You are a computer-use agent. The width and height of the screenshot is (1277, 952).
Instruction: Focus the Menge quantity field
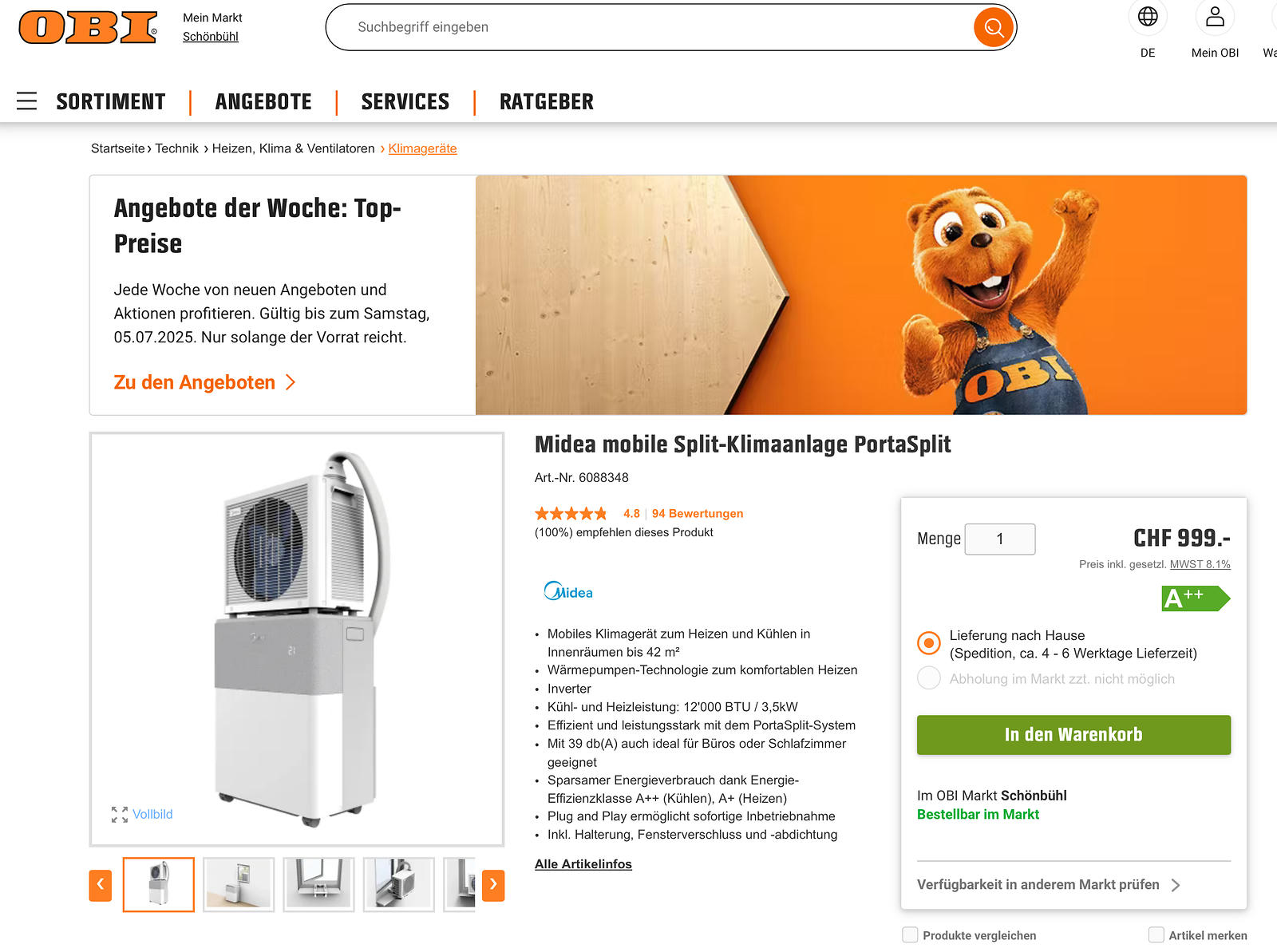(x=1000, y=539)
